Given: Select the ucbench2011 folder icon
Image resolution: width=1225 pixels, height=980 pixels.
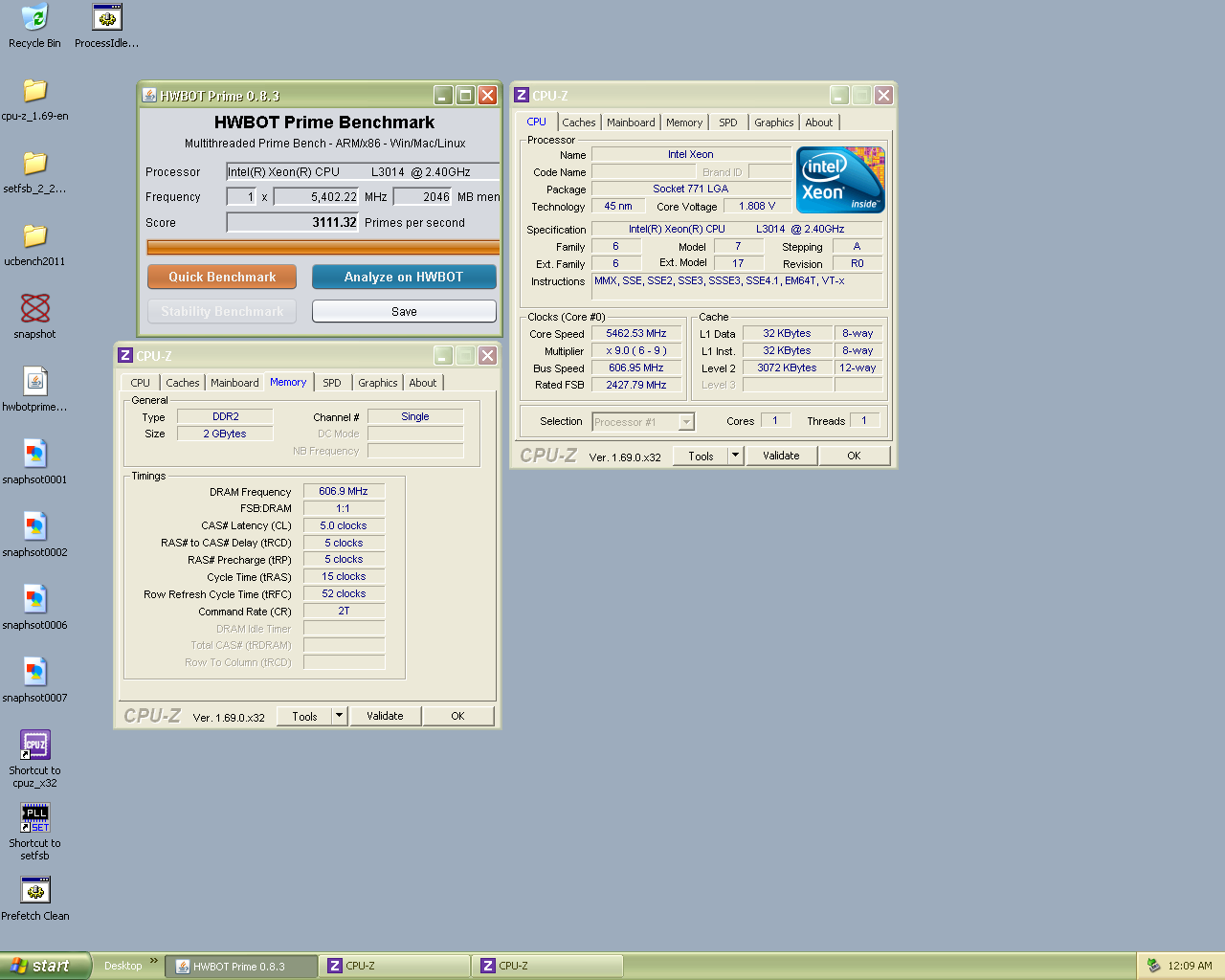Looking at the screenshot, I should point(34,235).
